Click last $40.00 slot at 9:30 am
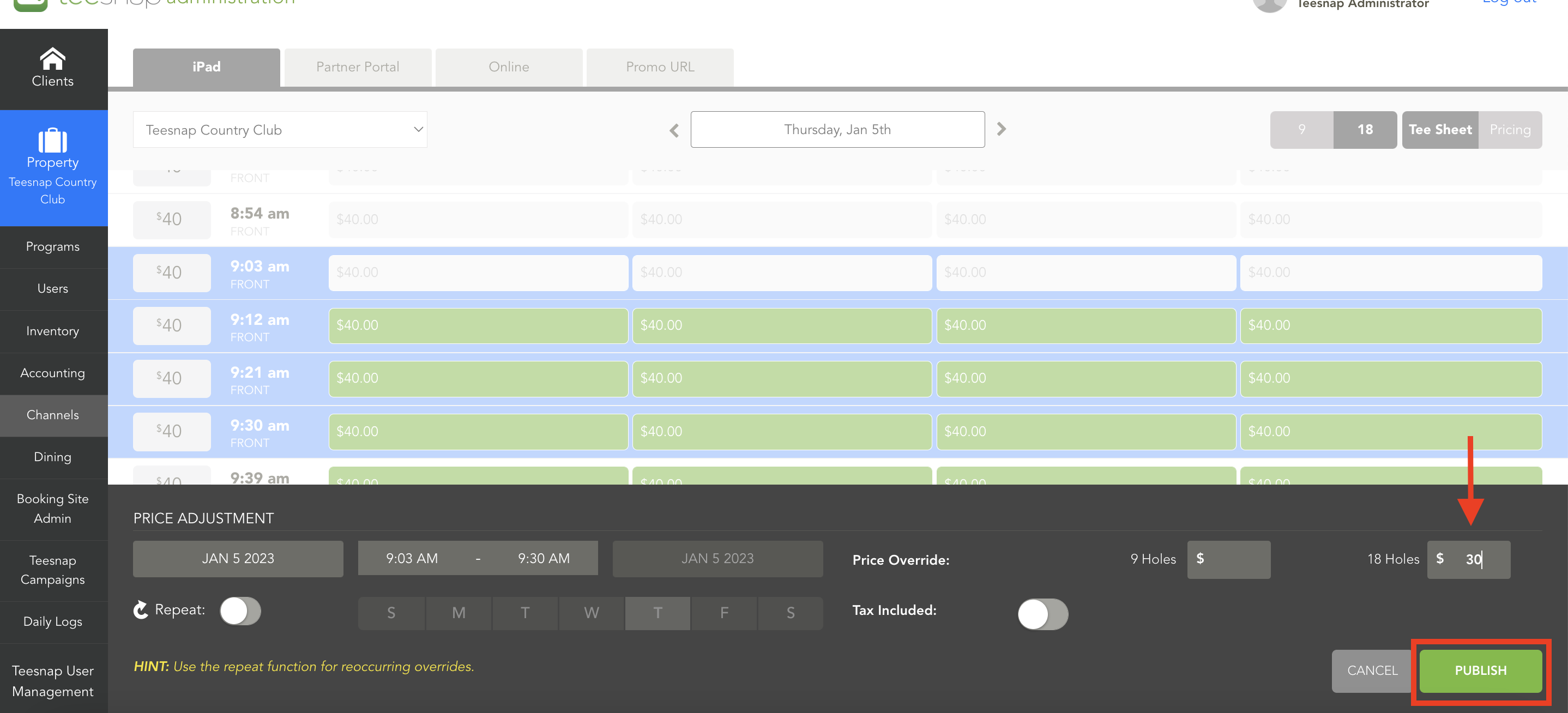 coord(1391,431)
